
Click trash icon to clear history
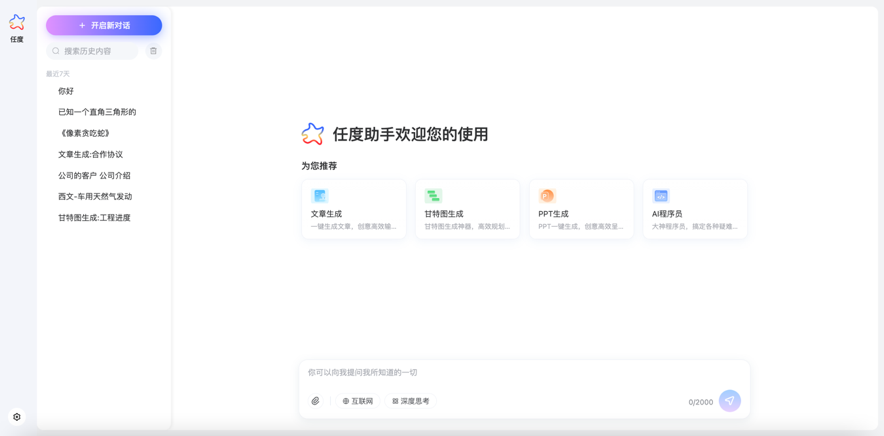(153, 51)
